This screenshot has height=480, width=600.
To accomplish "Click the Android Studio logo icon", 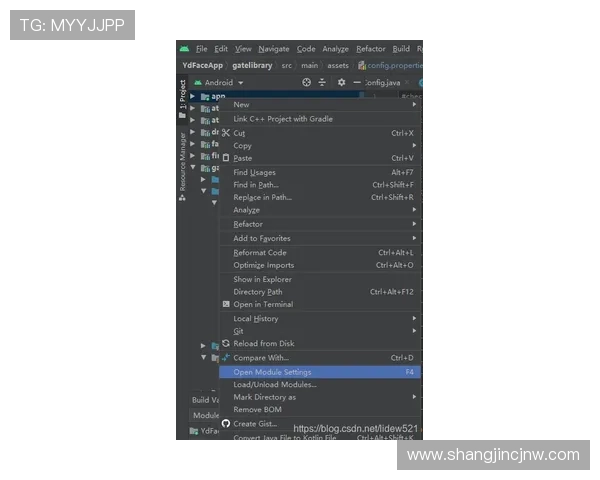I will [x=184, y=49].
